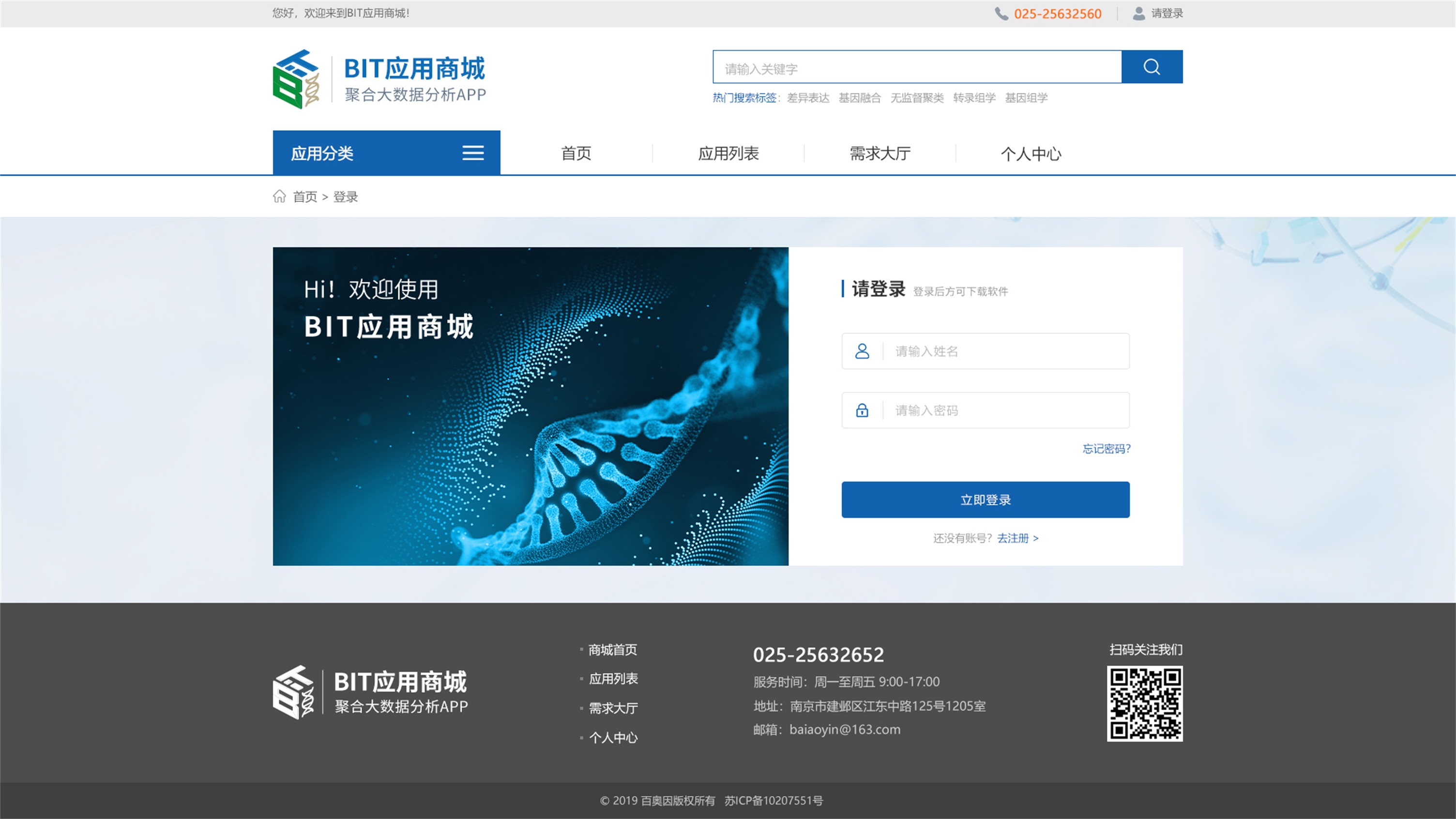
Task: Click the 登录 breadcrumb item
Action: coord(345,197)
